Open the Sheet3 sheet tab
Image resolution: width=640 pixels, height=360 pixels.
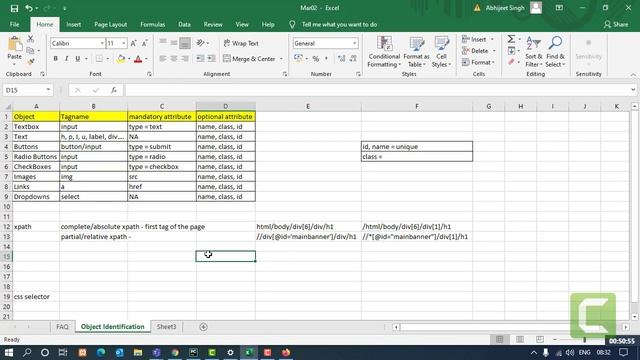tap(167, 327)
